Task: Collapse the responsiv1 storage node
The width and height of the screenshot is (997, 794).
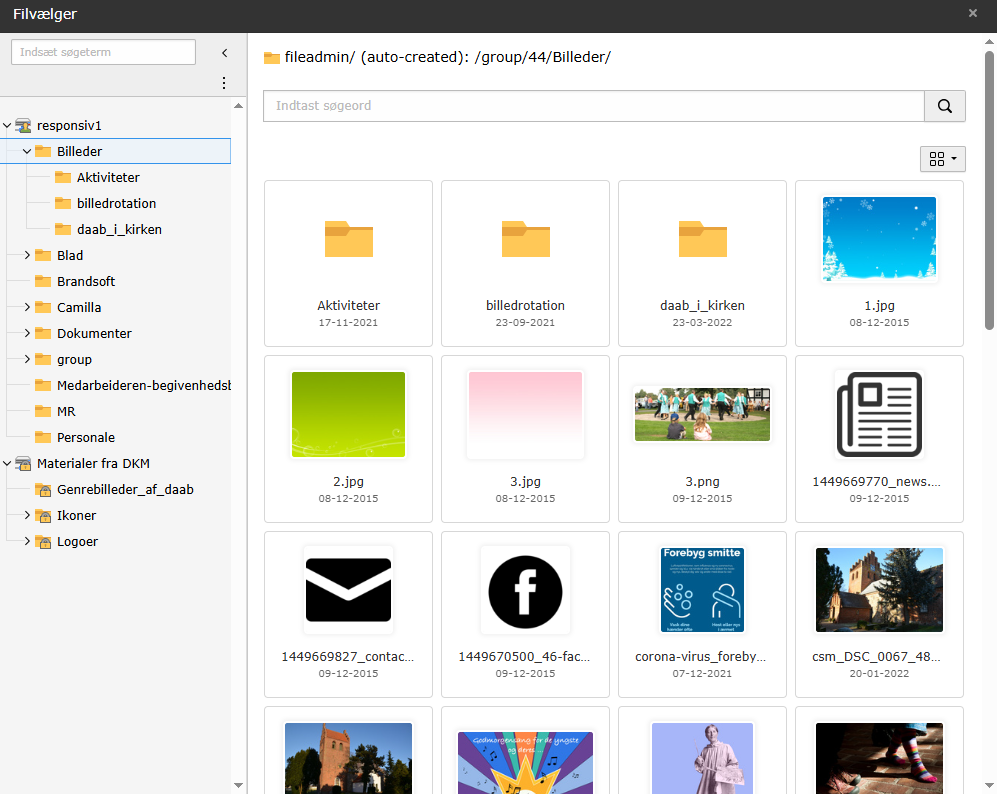Action: [x=7, y=126]
